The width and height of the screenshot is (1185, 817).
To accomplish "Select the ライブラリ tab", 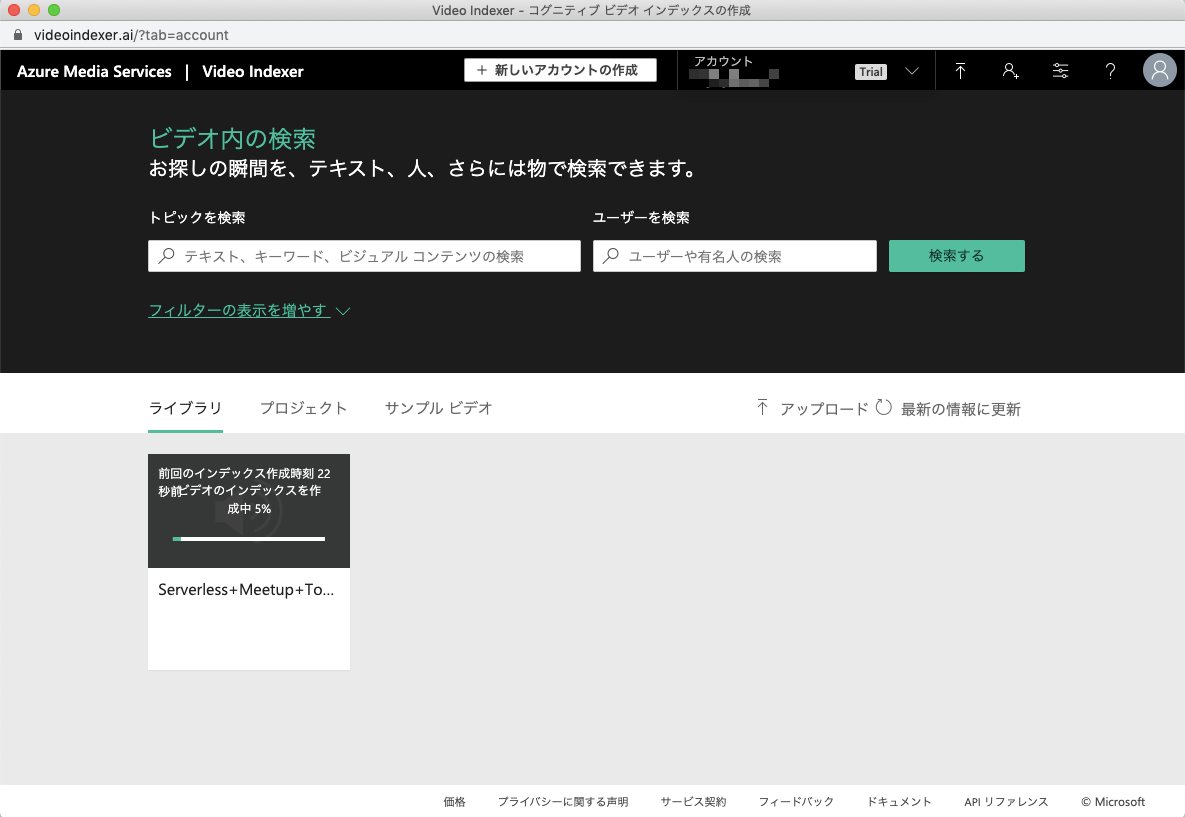I will click(x=185, y=408).
